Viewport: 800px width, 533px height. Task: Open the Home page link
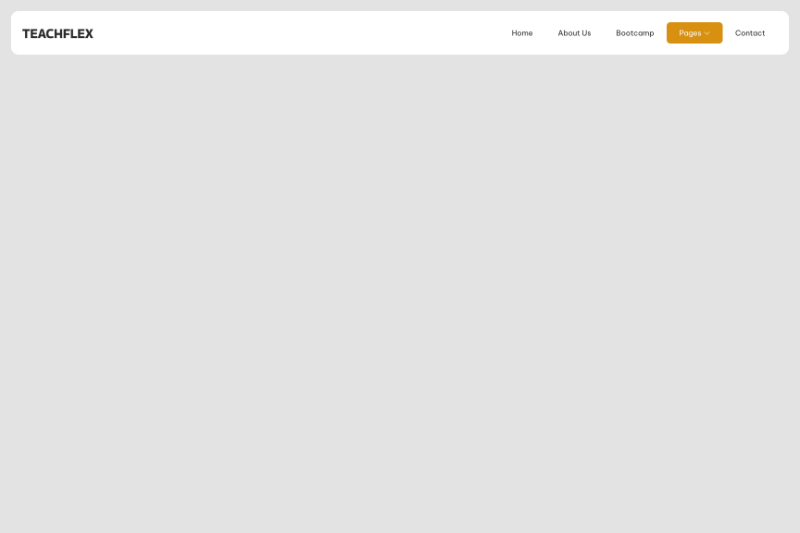click(x=522, y=33)
